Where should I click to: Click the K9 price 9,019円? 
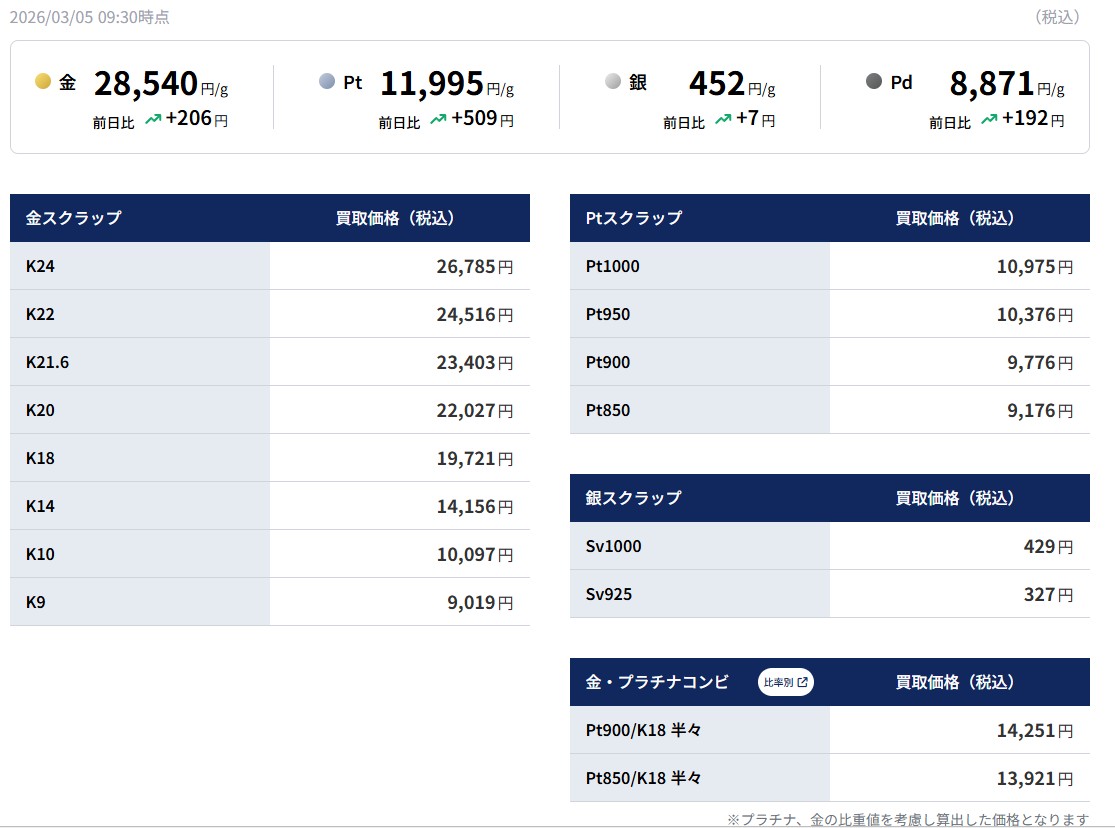point(480,603)
